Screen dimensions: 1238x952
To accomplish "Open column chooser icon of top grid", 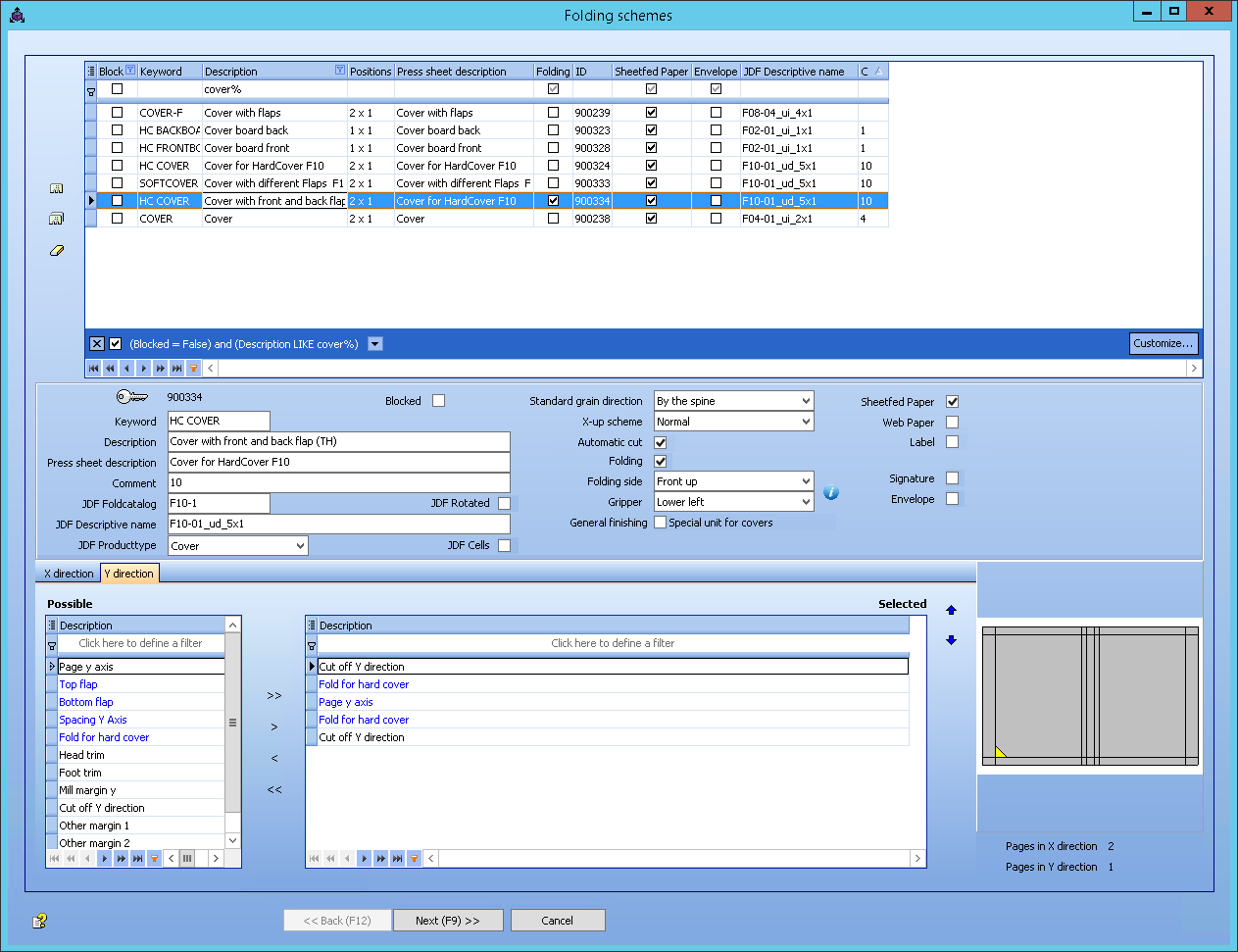I will click(x=91, y=72).
